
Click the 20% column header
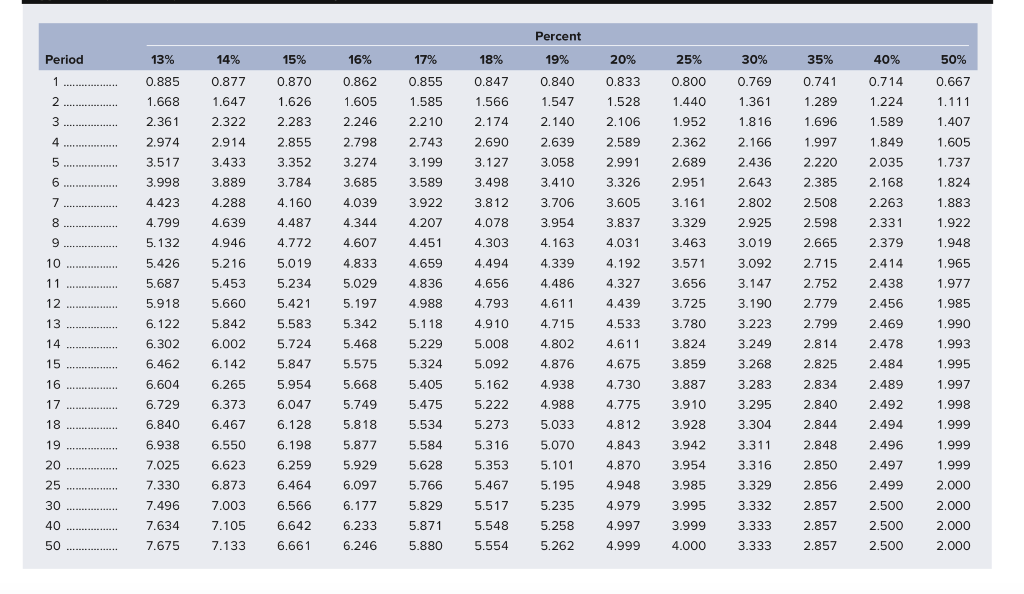[x=620, y=60]
